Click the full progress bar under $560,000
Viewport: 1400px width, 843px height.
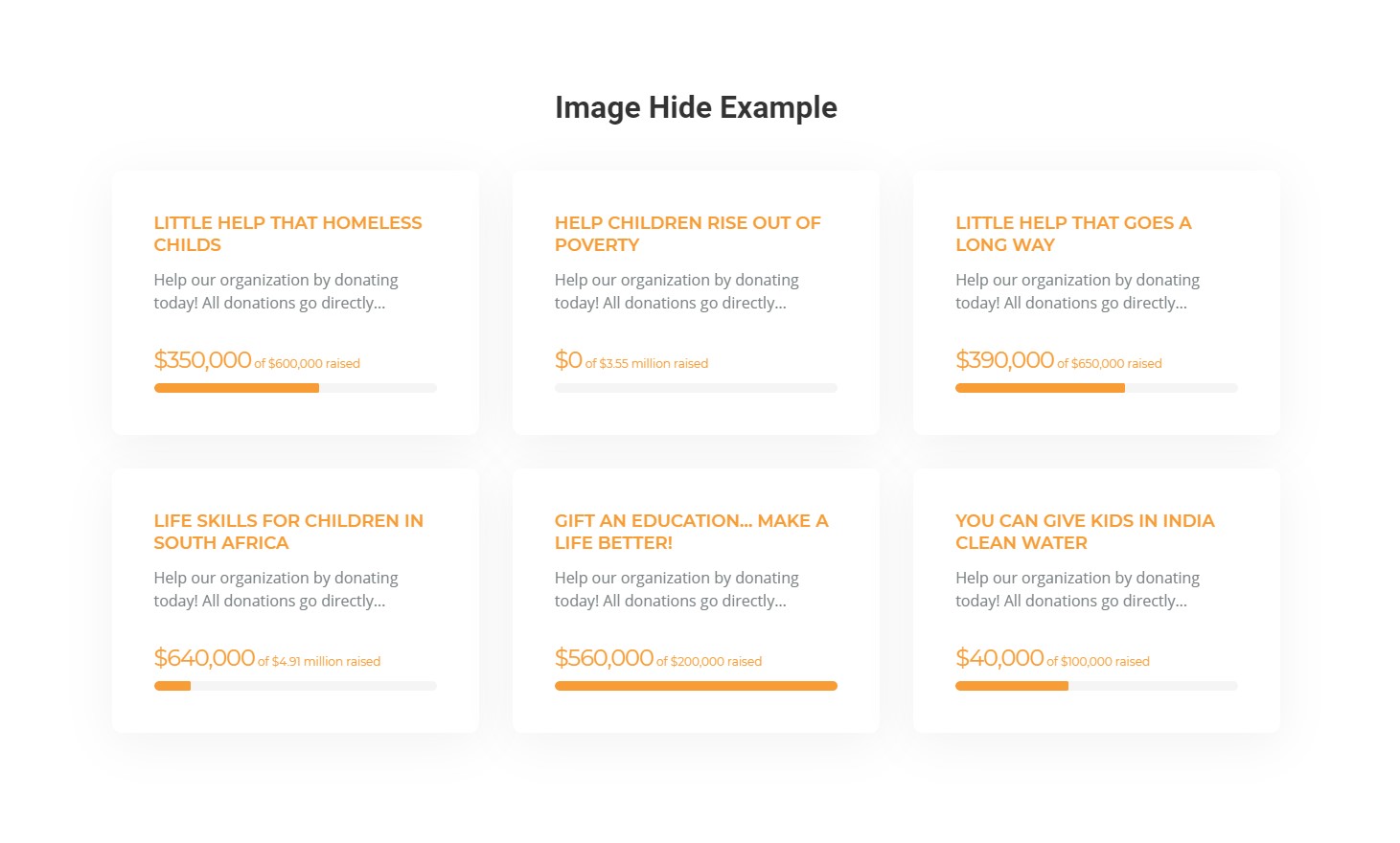[x=696, y=686]
